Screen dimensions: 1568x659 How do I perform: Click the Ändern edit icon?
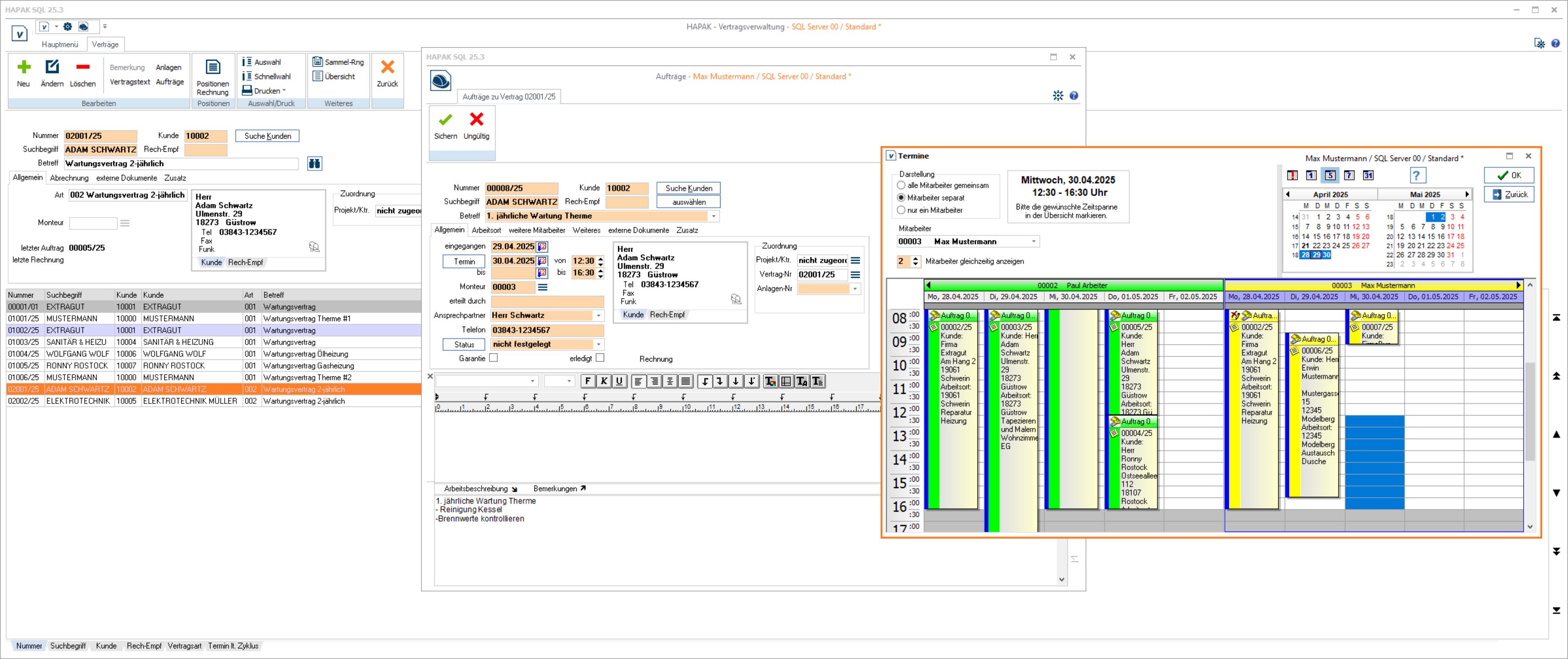click(52, 67)
